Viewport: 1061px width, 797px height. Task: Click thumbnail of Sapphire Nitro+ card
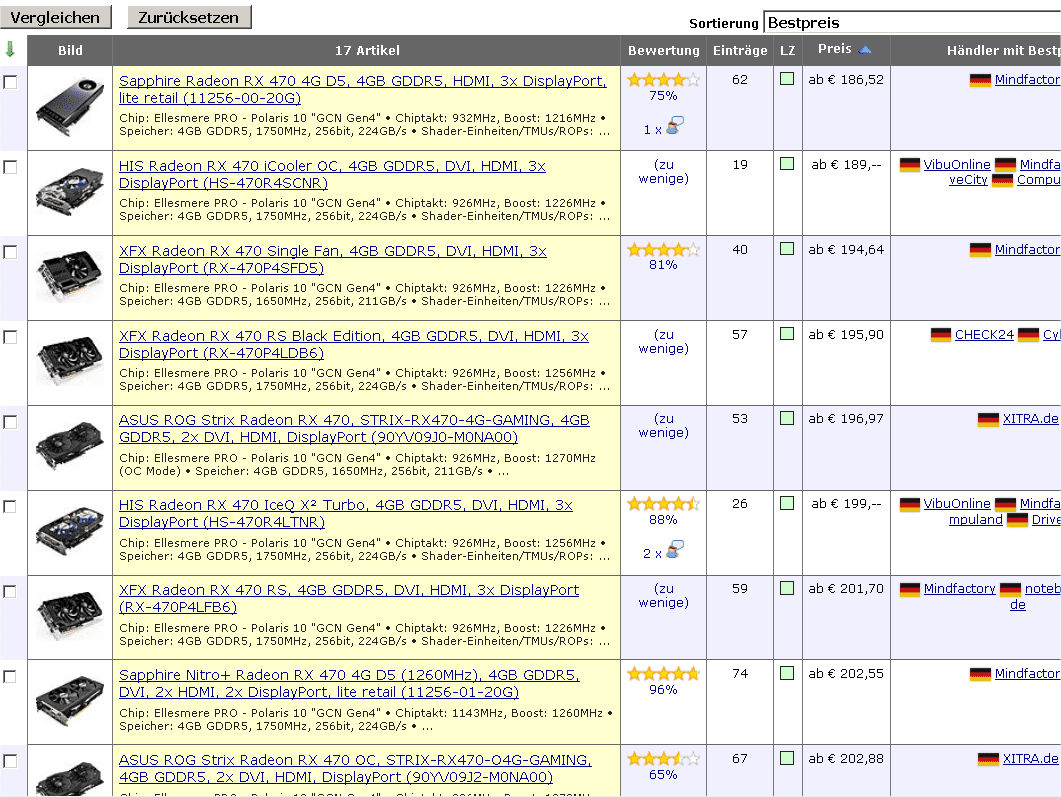[x=70, y=702]
